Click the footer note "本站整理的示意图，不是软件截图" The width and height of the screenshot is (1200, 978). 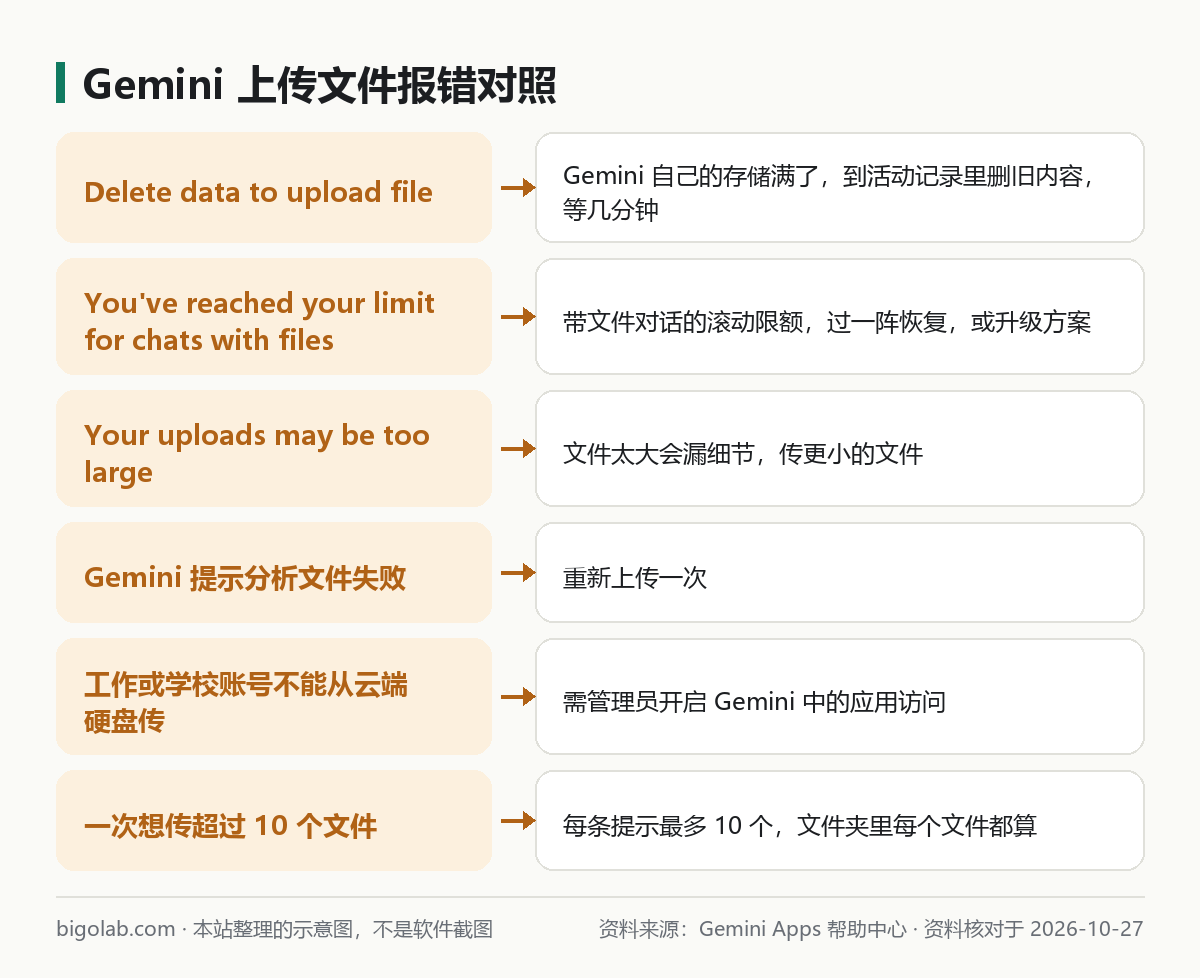coord(342,929)
